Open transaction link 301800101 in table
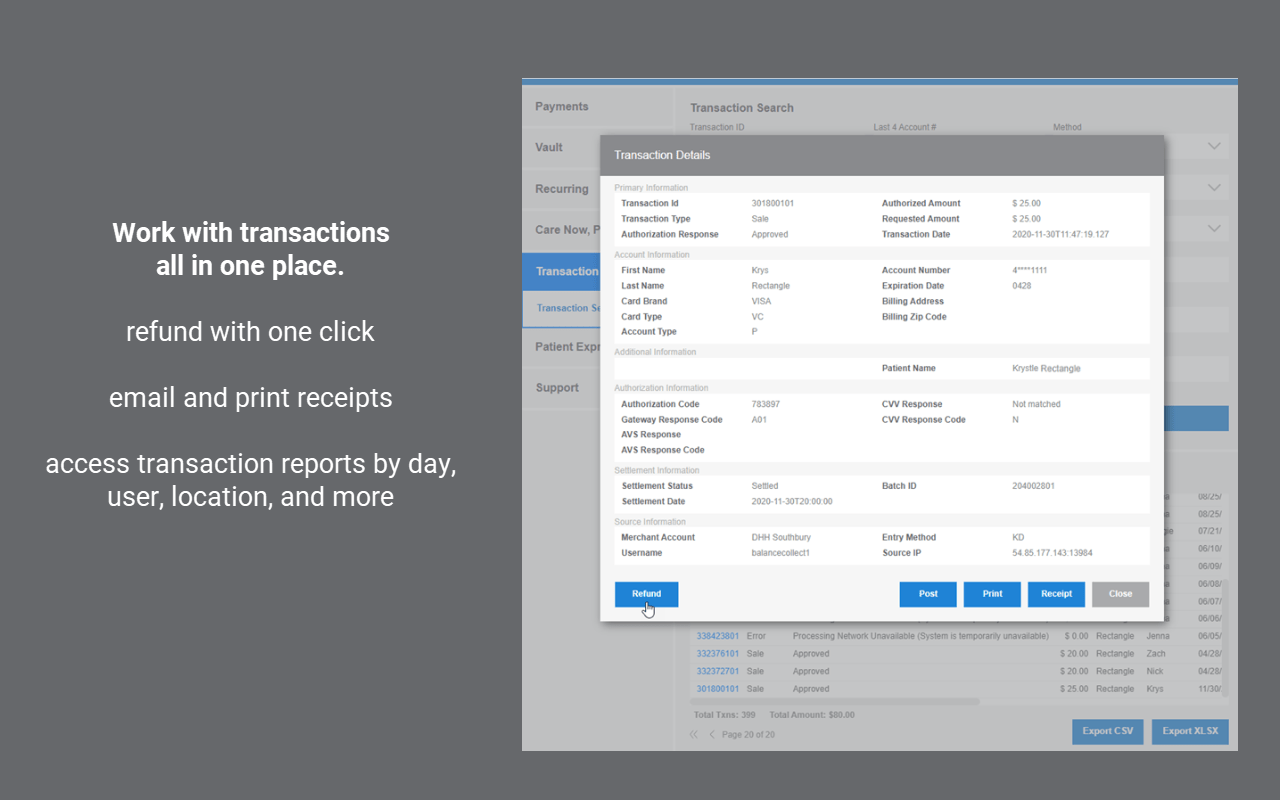 pos(718,689)
